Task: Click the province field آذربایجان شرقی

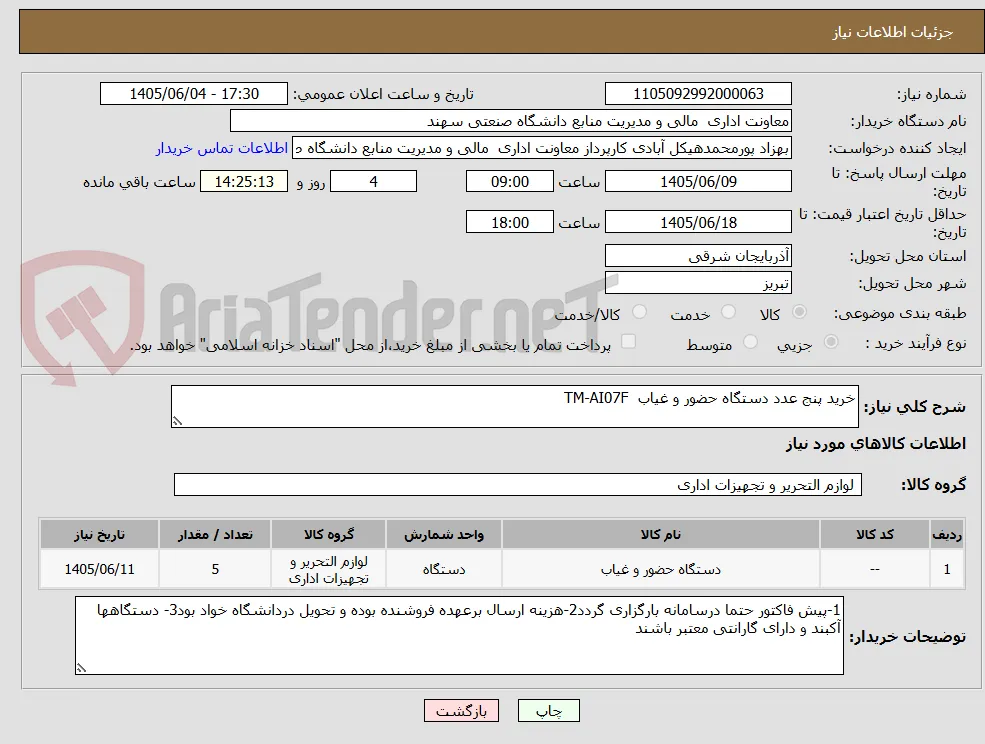Action: 698,256
